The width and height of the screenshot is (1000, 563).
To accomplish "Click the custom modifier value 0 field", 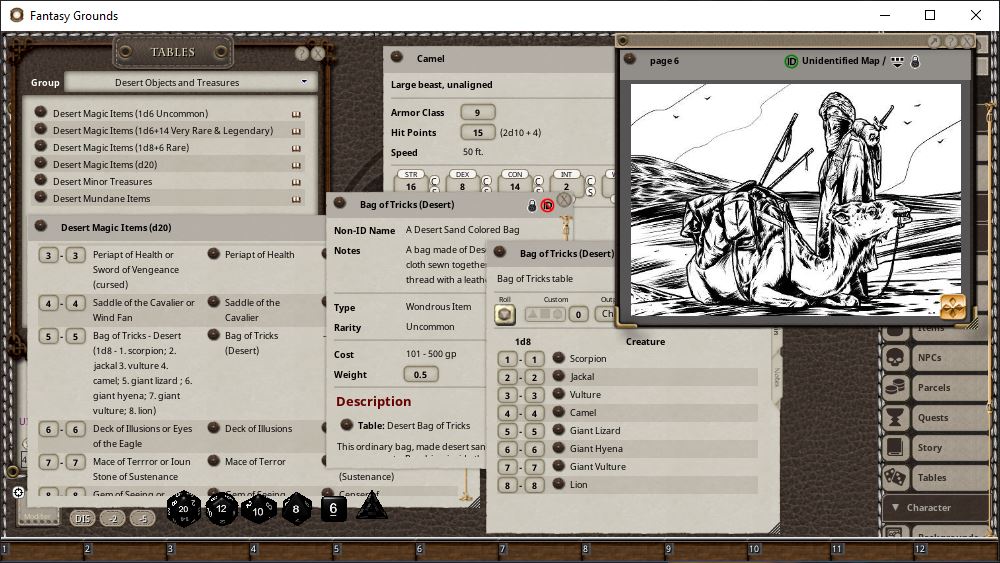I will [578, 314].
